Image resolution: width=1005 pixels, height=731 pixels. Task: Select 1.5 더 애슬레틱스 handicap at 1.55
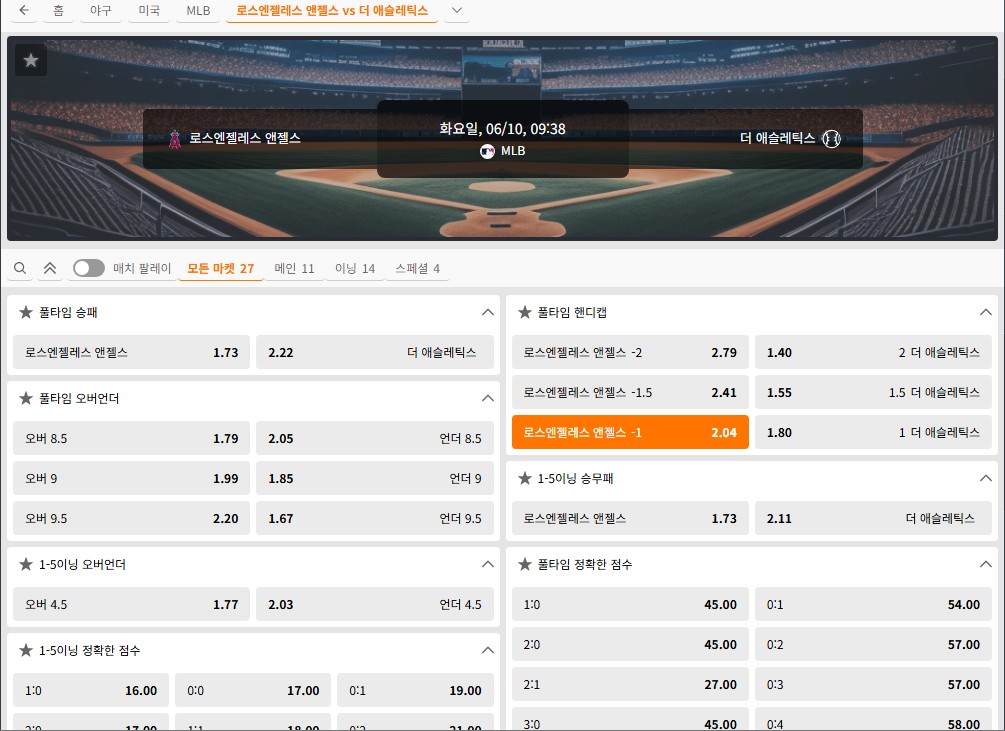click(873, 392)
